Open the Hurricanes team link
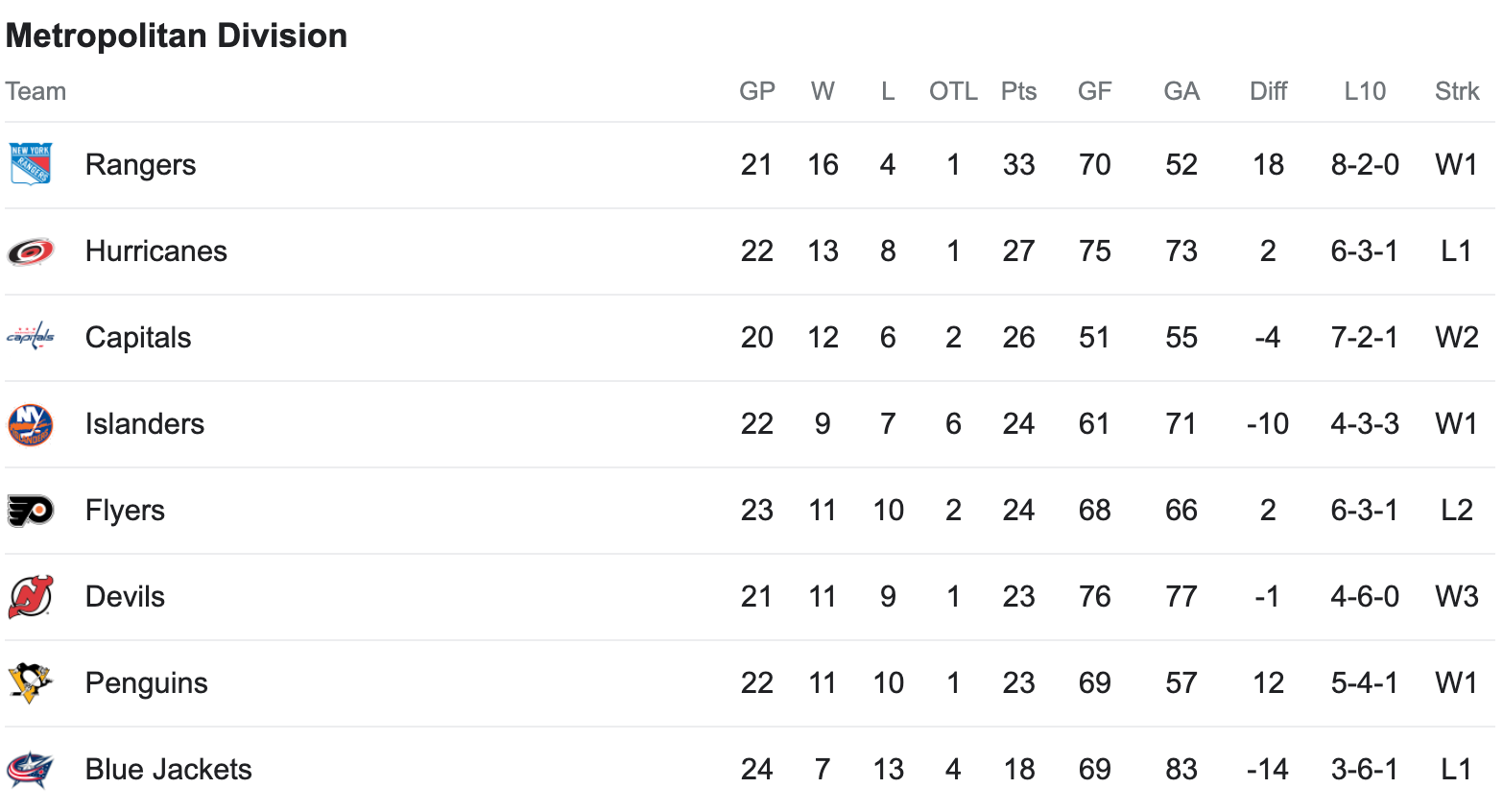 pyautogui.click(x=156, y=251)
